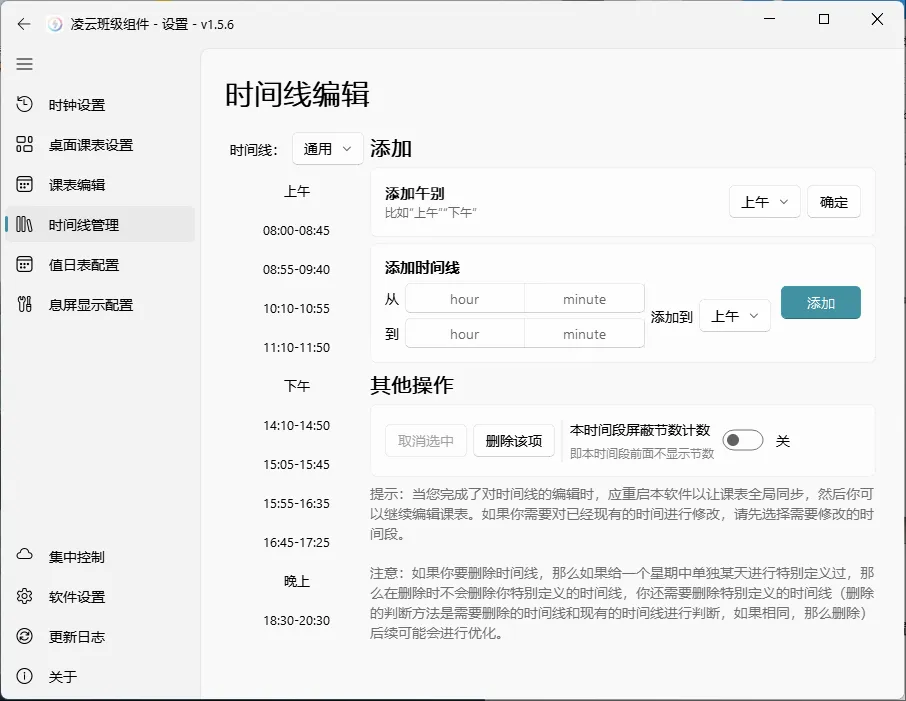The width and height of the screenshot is (906, 701).
Task: Select the 下午 header in timeline list
Action: [296, 385]
